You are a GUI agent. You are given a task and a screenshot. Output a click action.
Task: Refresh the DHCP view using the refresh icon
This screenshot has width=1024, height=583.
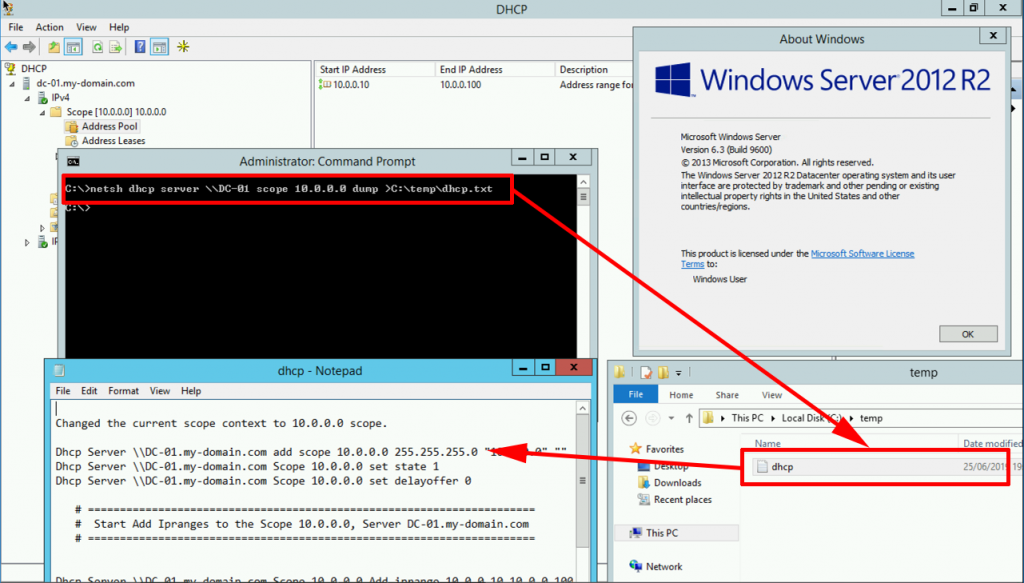[x=97, y=46]
